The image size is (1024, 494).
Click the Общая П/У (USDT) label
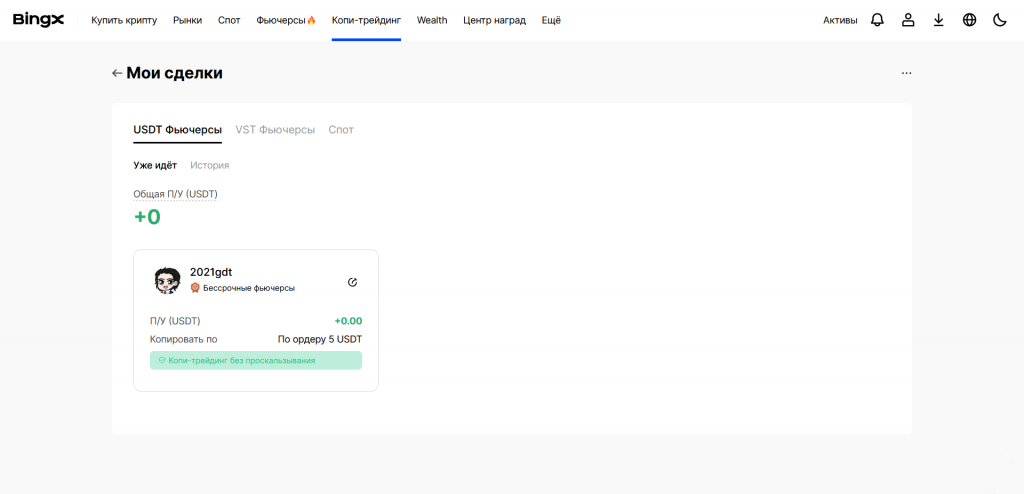click(x=175, y=194)
